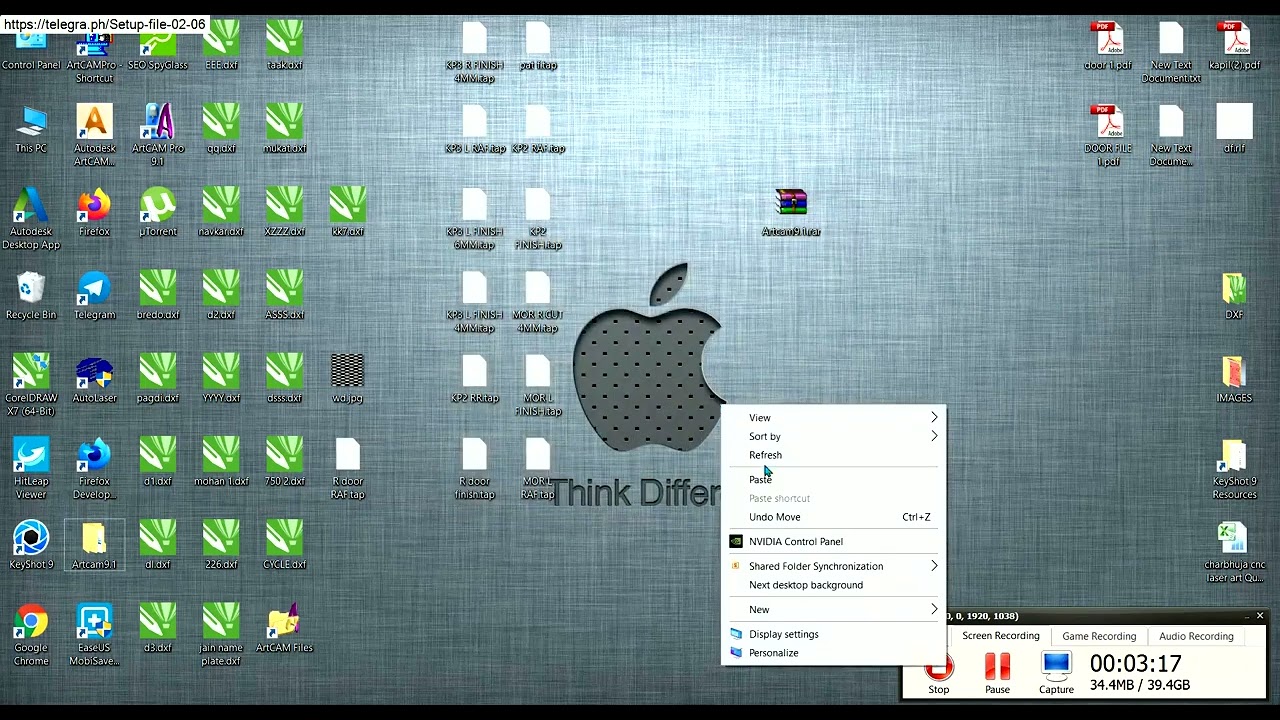The width and height of the screenshot is (1280, 720).
Task: Click the µTorrent desktop icon
Action: pyautogui.click(x=158, y=213)
